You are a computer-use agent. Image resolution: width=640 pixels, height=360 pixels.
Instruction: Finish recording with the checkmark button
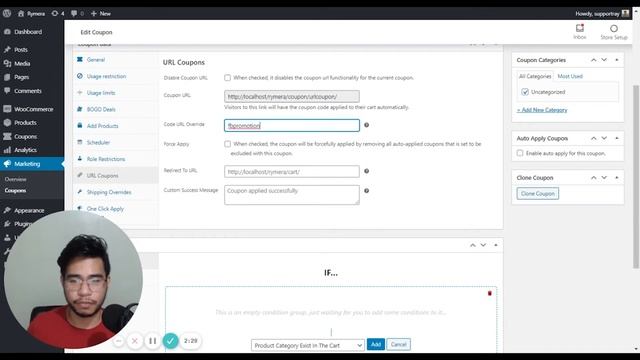(x=171, y=341)
